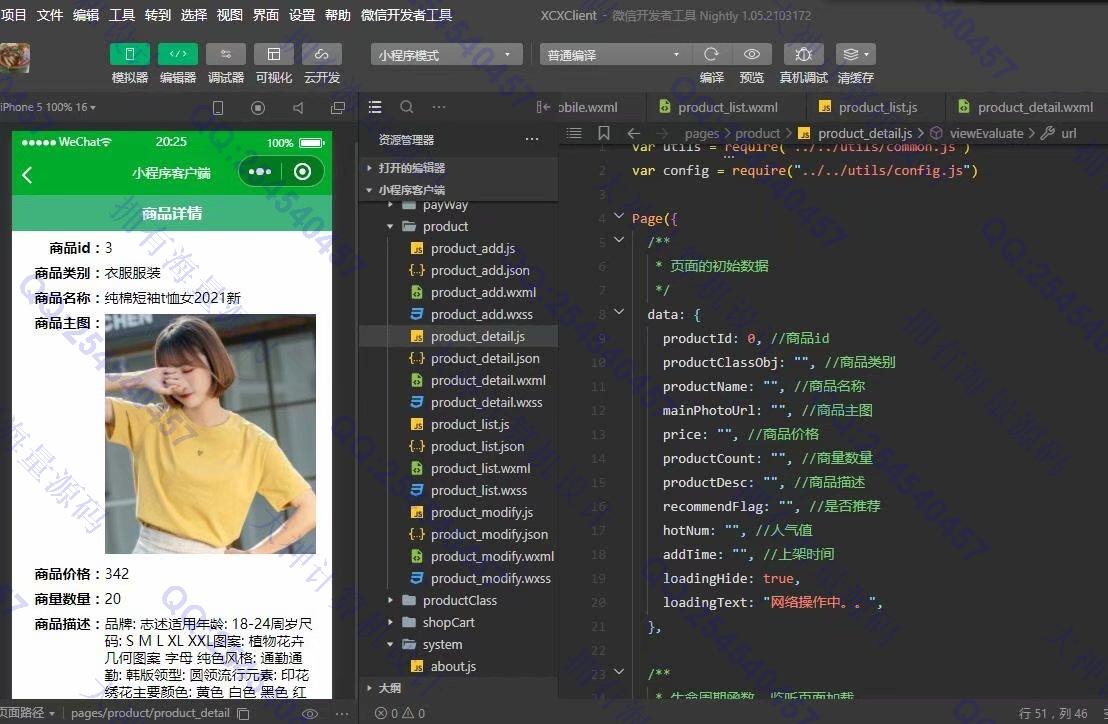Click the 真机调试 bug icon
The height and width of the screenshot is (724, 1108).
803,54
